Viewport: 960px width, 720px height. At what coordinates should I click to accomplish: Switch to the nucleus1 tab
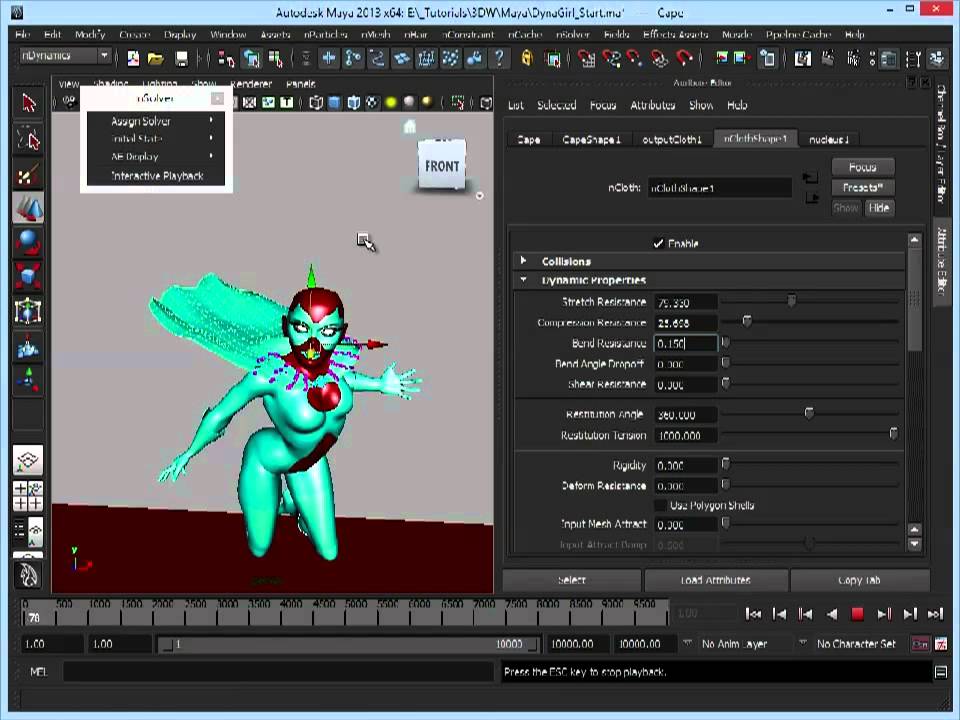click(829, 140)
